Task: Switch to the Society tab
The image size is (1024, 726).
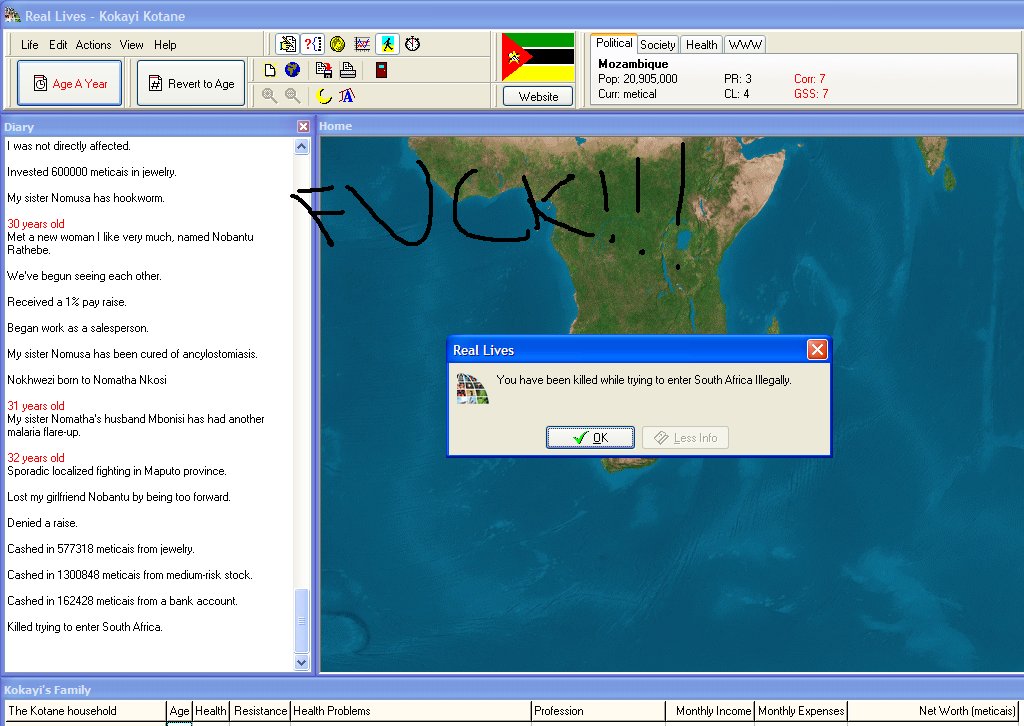Action: [x=658, y=44]
